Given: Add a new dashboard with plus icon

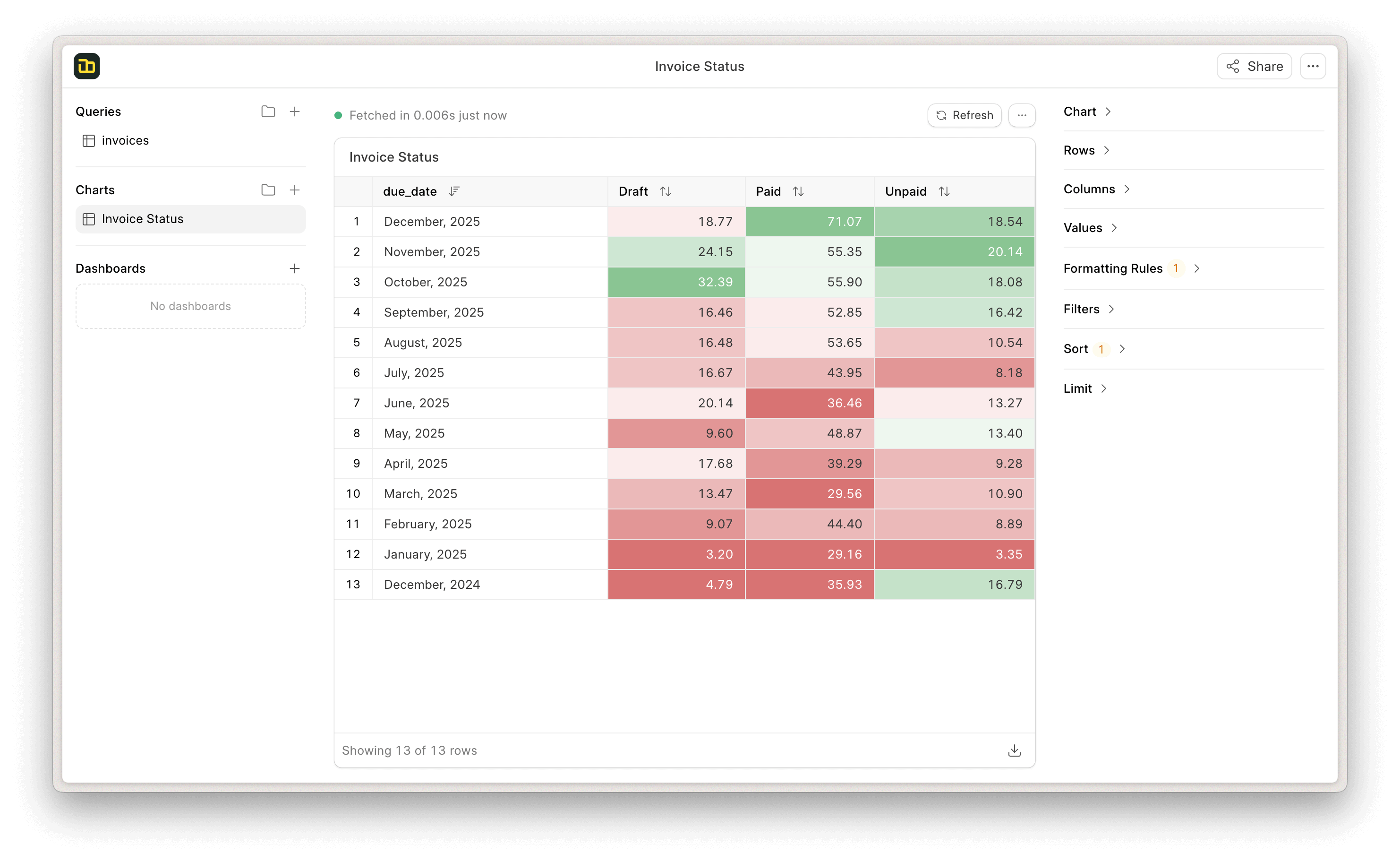Looking at the screenshot, I should pos(295,268).
